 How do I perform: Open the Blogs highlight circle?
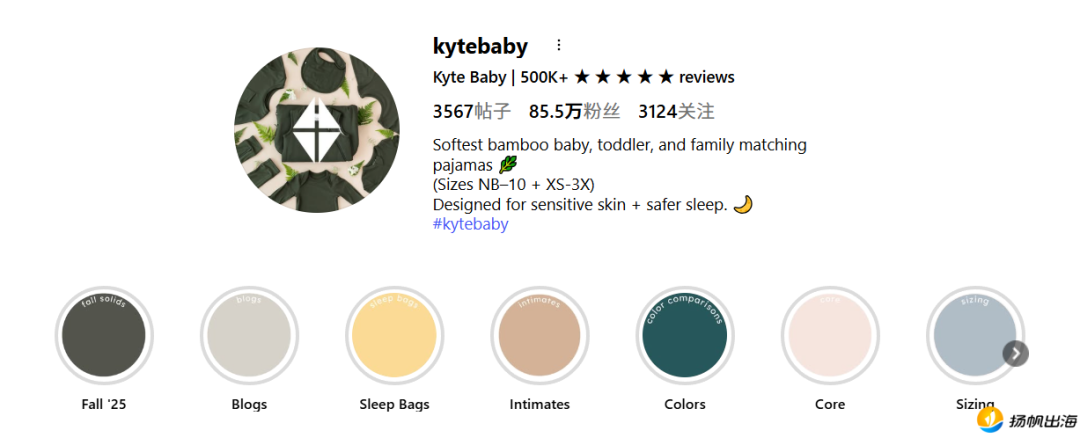[249, 336]
